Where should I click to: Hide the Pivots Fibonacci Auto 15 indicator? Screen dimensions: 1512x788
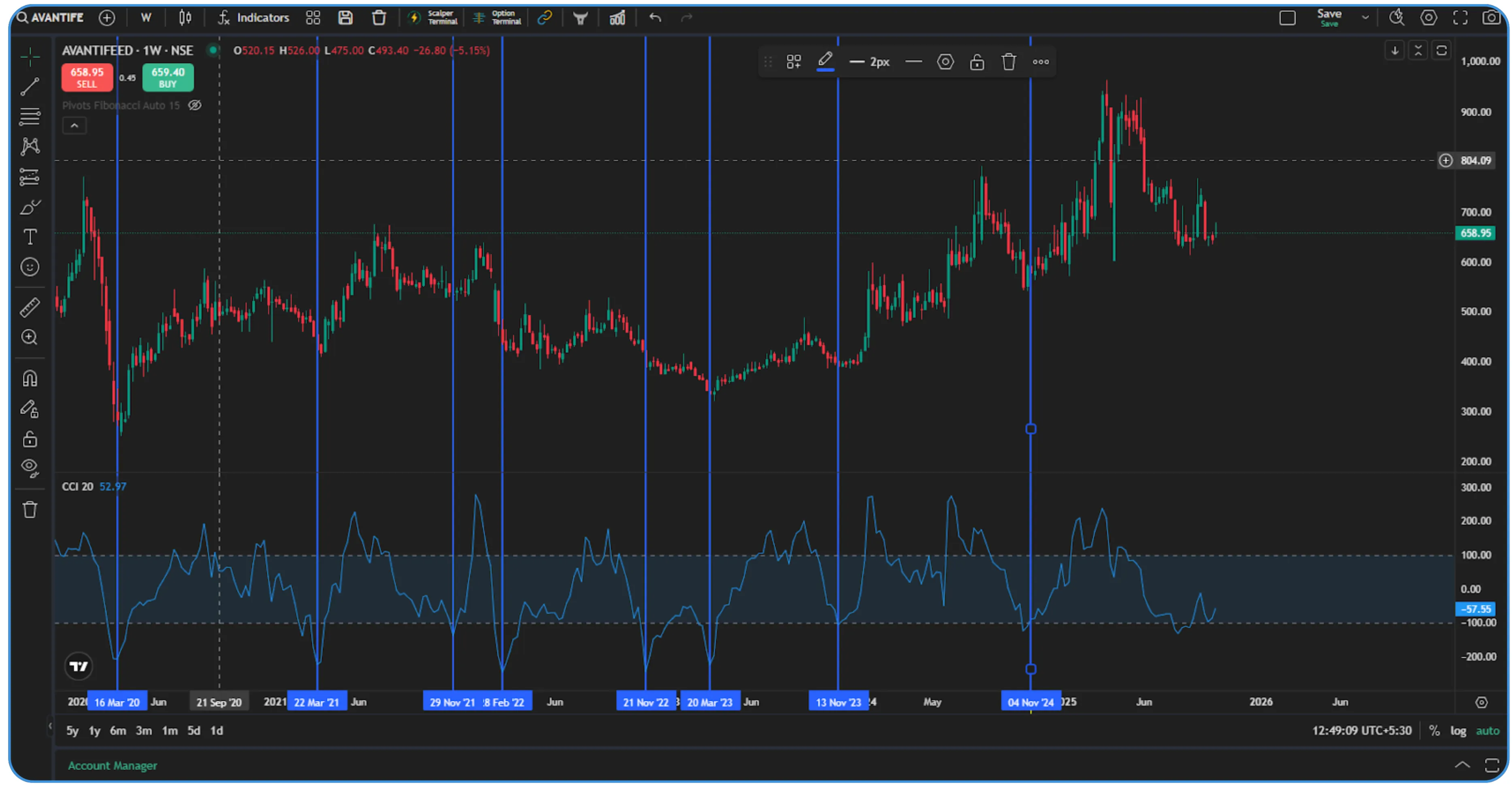(195, 105)
